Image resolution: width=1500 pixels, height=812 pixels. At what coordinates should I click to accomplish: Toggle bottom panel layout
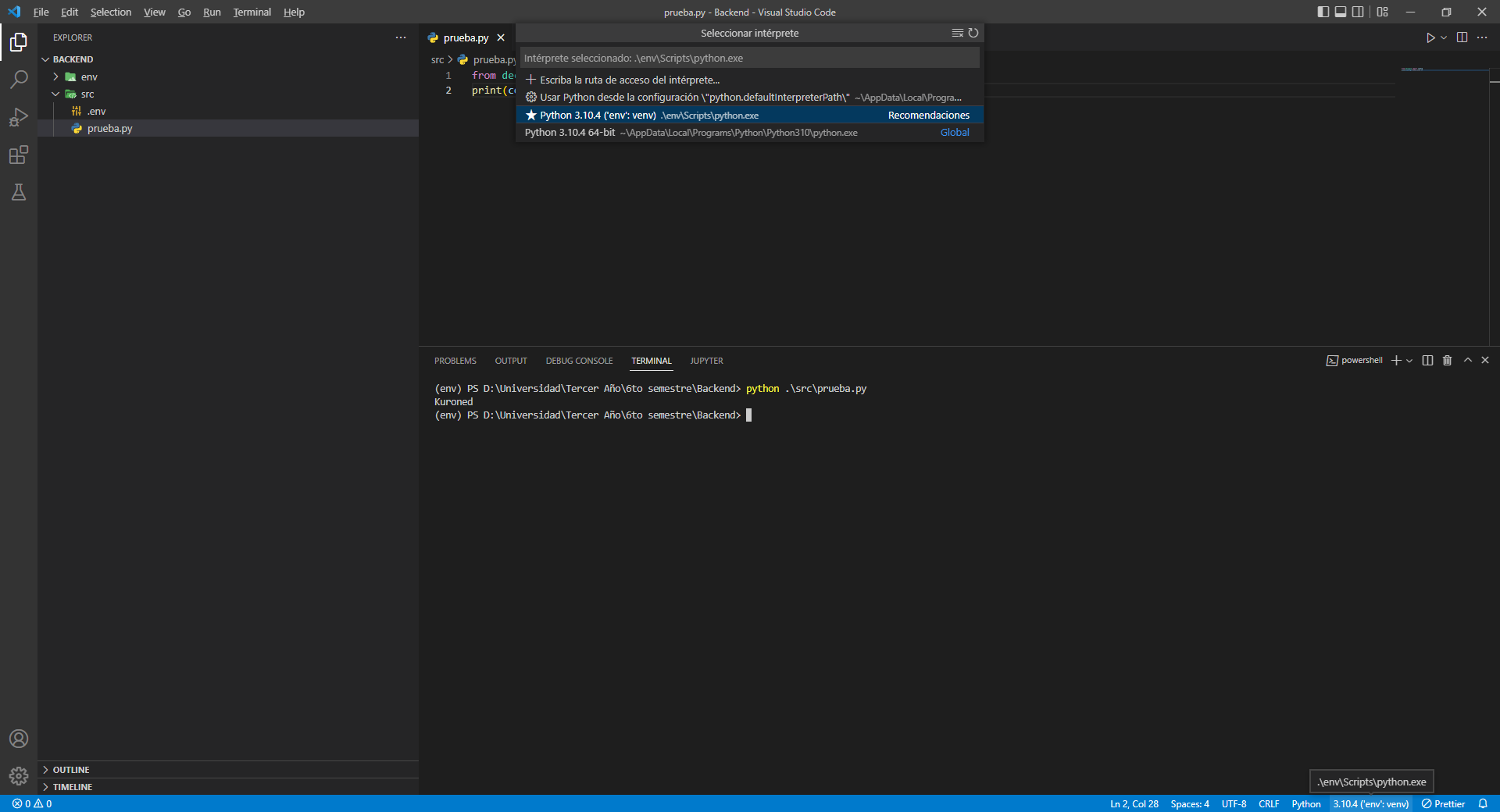[x=1341, y=12]
